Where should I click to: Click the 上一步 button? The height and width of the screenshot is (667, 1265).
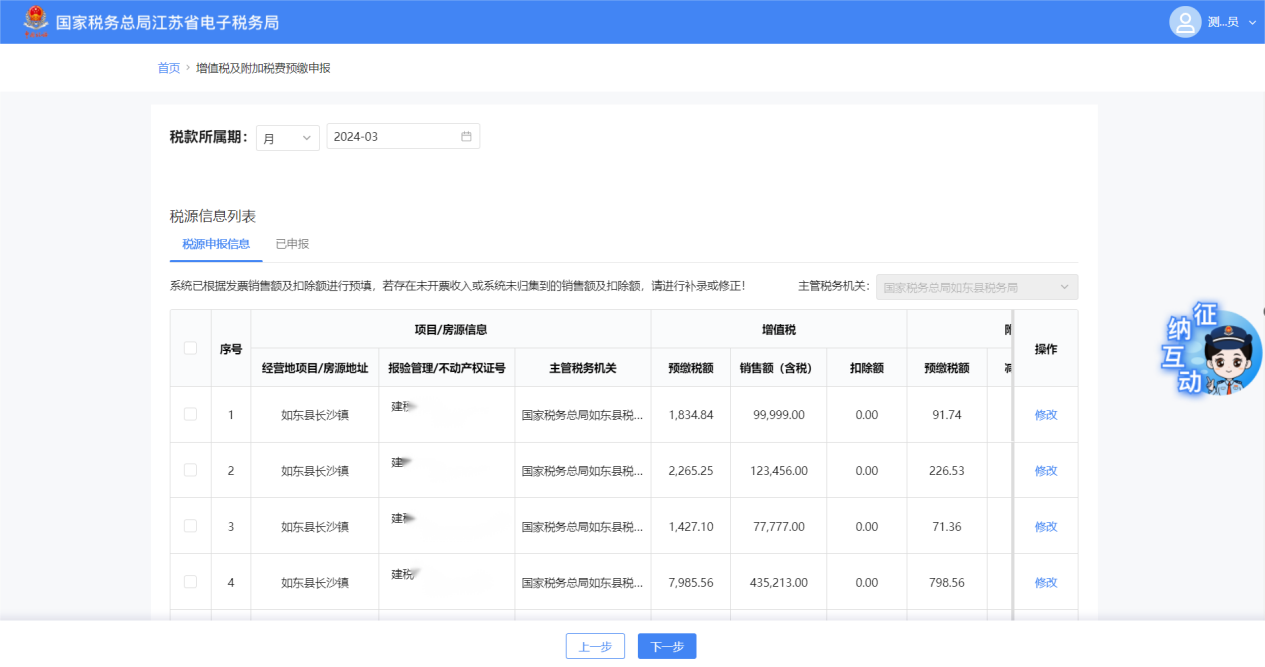tap(595, 647)
